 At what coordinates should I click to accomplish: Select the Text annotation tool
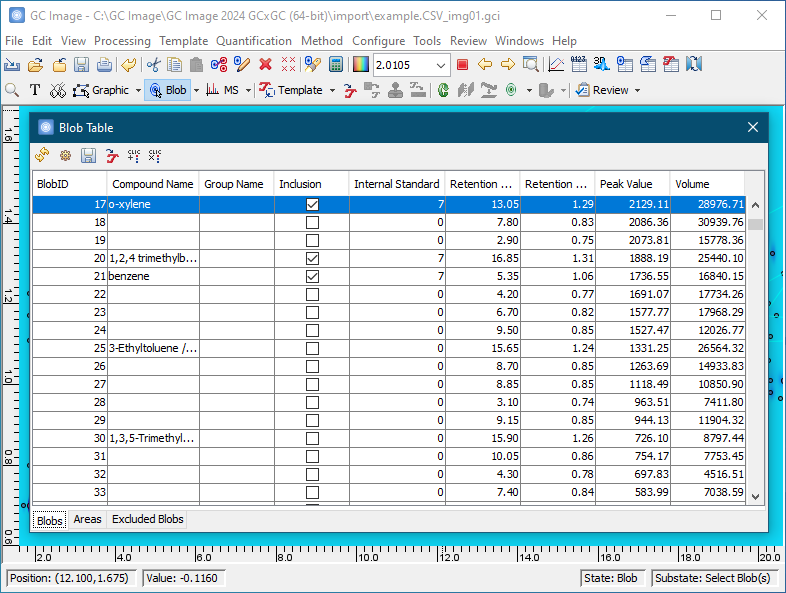[35, 90]
